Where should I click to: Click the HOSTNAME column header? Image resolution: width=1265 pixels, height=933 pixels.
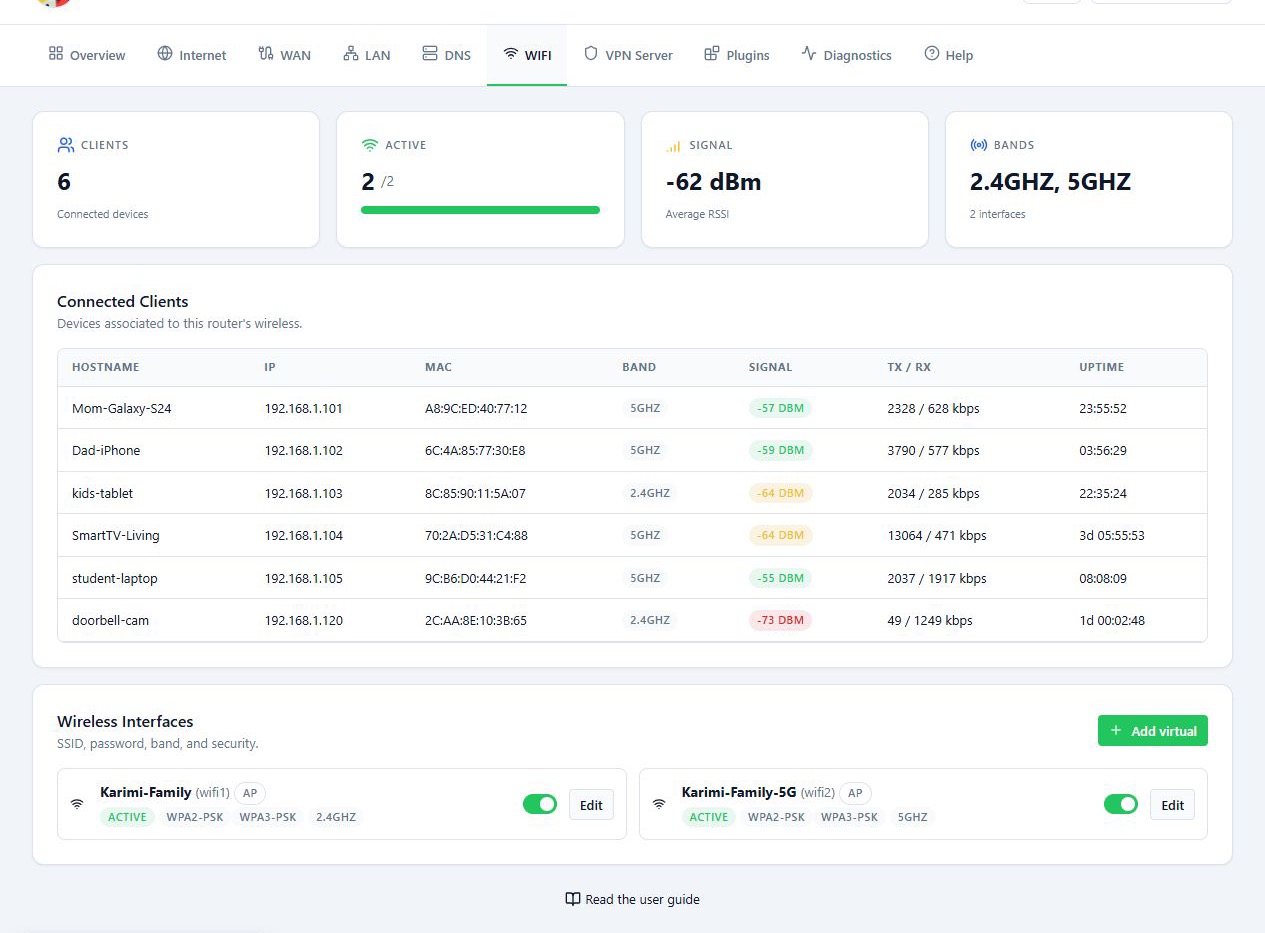tap(106, 367)
